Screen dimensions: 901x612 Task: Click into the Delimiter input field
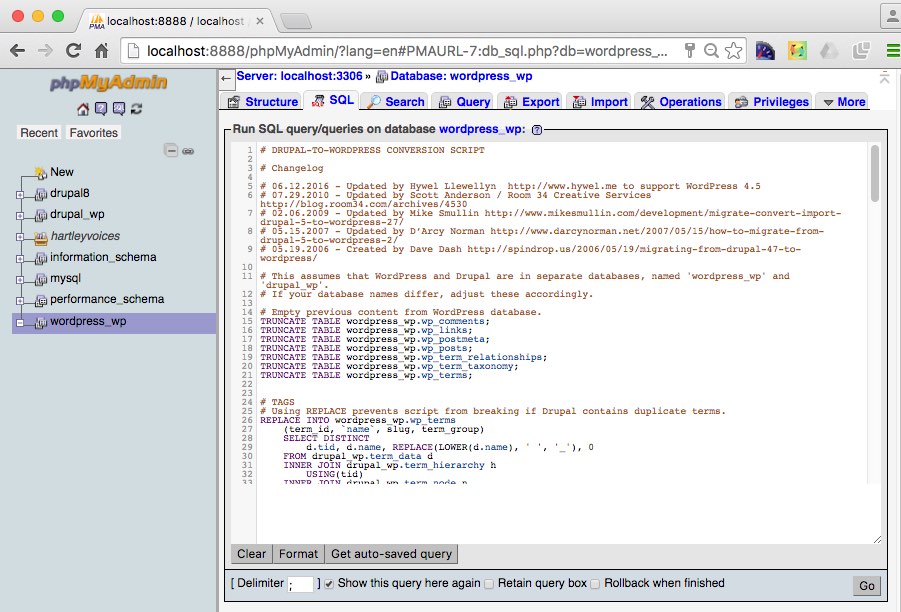[x=301, y=584]
